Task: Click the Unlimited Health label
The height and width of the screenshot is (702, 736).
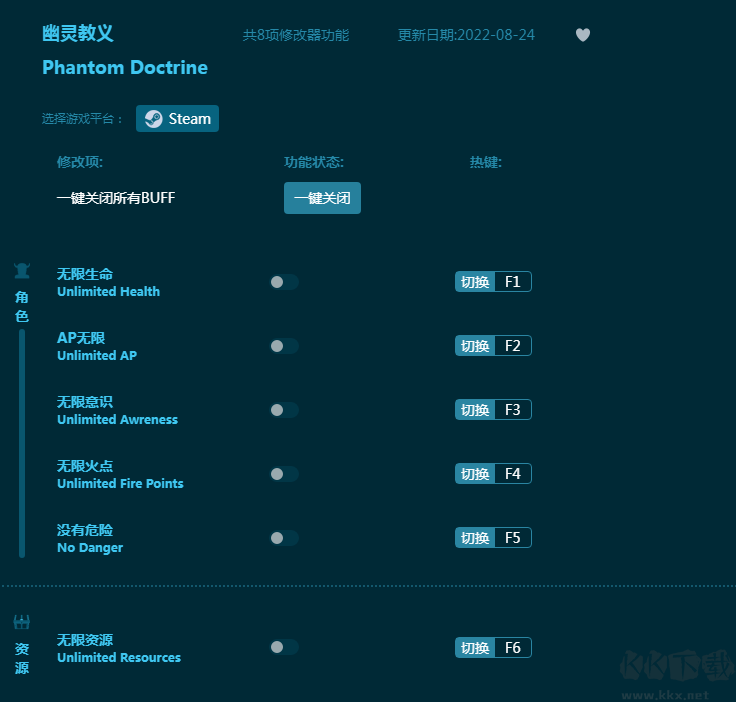Action: pyautogui.click(x=108, y=291)
